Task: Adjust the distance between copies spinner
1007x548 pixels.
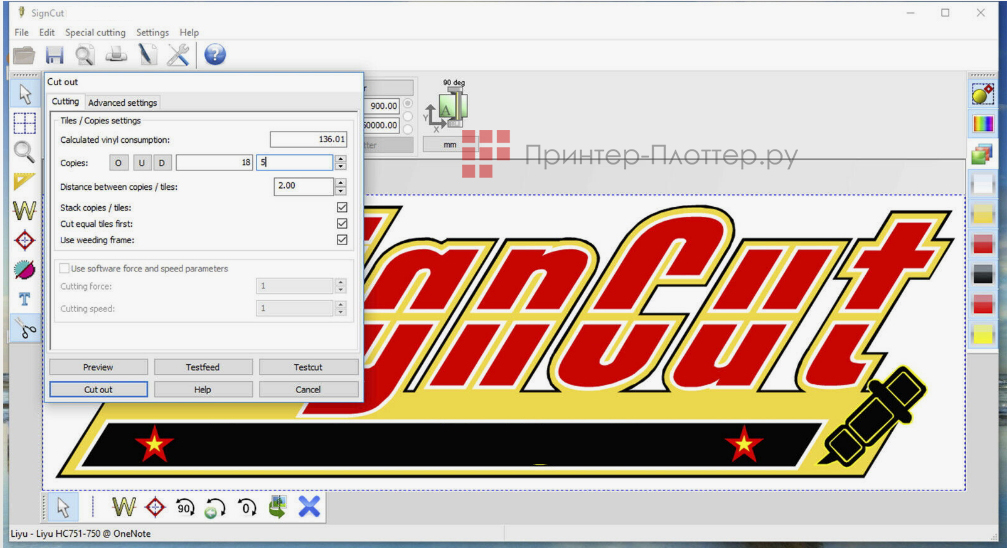Action: tap(341, 187)
